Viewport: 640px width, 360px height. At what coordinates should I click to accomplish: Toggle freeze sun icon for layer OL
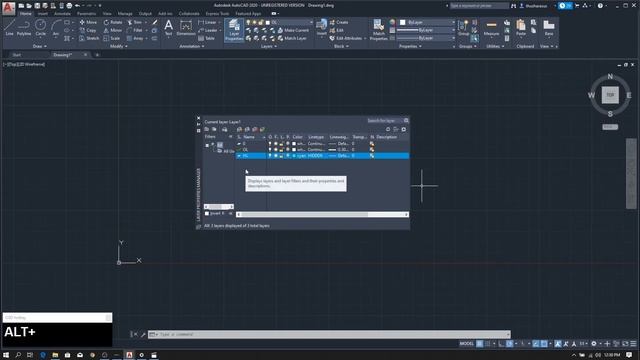pyautogui.click(x=276, y=150)
